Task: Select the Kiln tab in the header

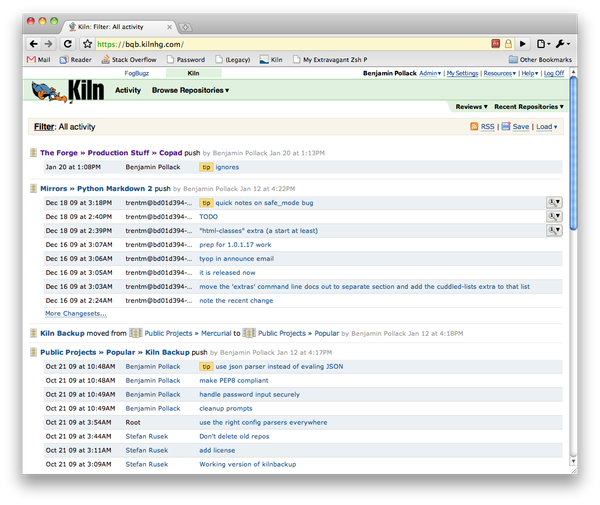Action: pos(193,73)
